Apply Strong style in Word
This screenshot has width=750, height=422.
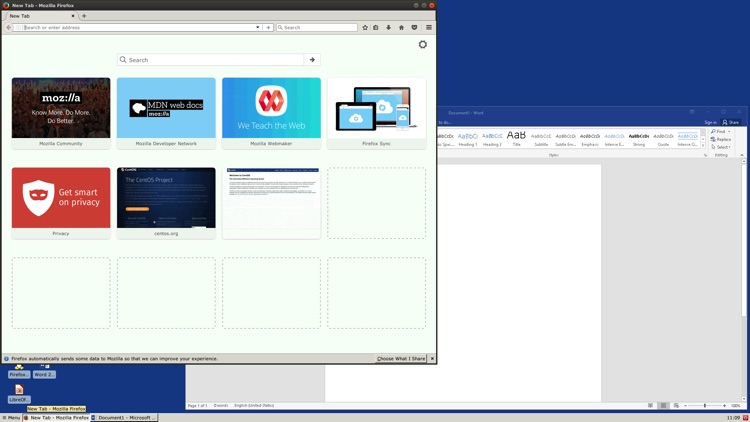pyautogui.click(x=639, y=139)
